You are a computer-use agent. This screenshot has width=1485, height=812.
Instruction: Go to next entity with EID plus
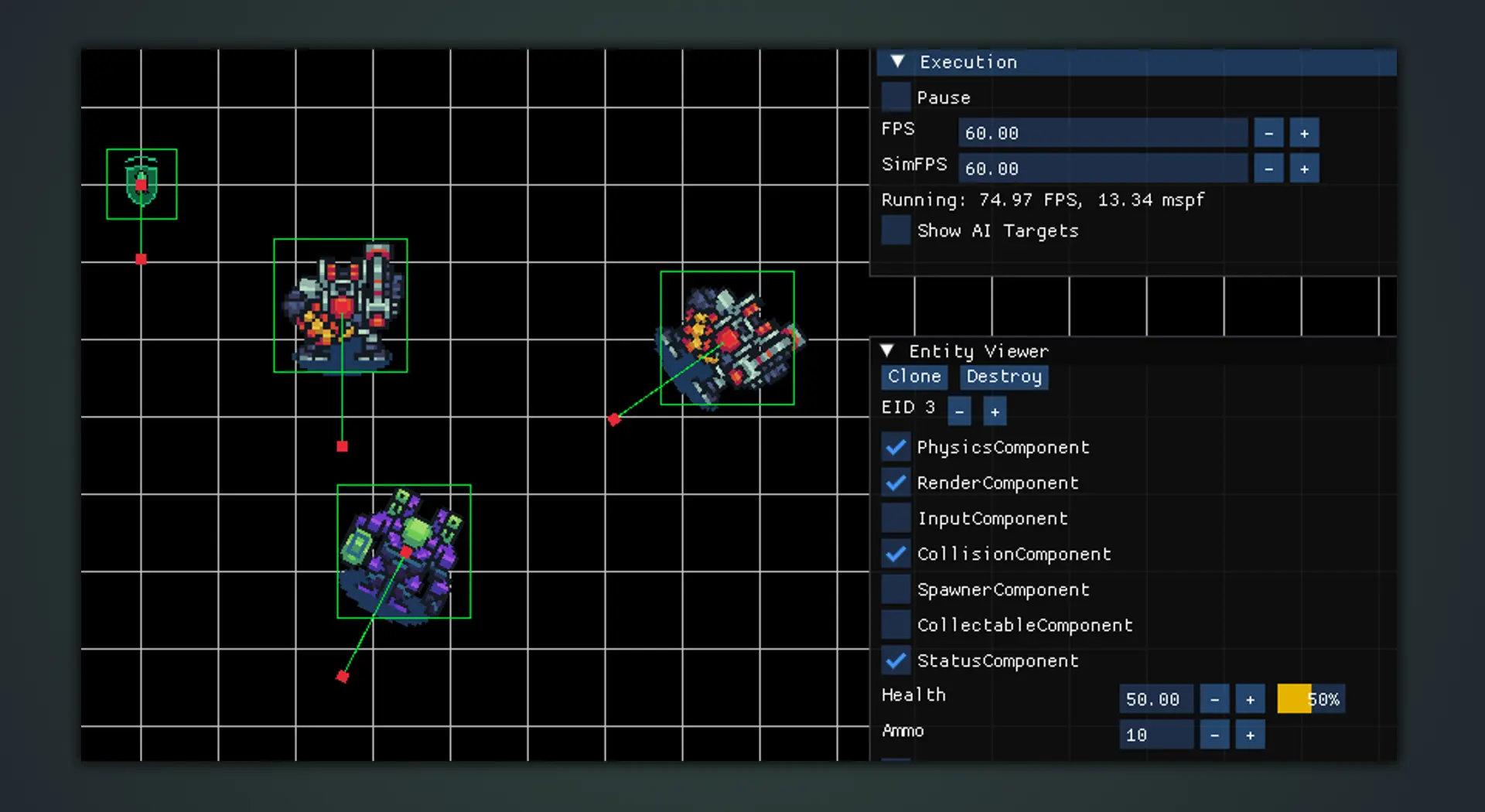point(995,411)
